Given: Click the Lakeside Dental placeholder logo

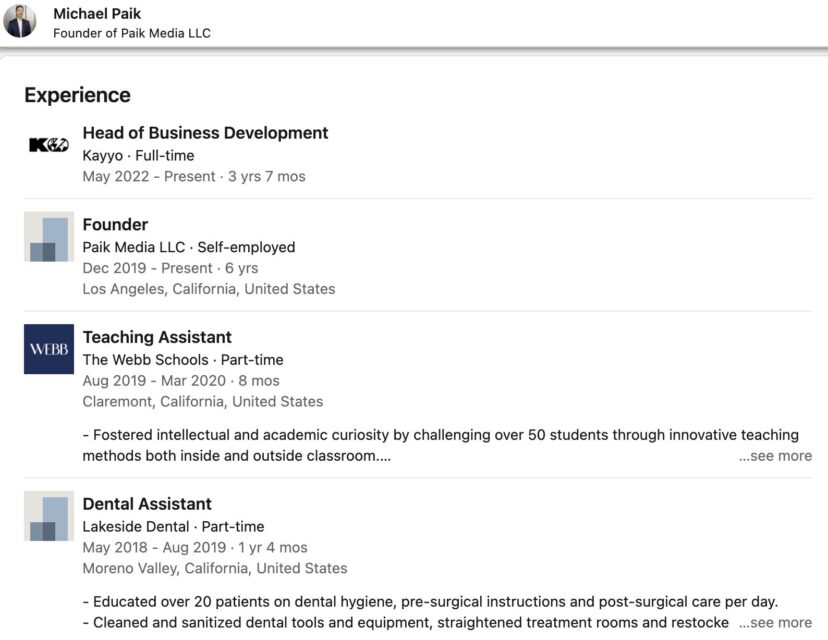Looking at the screenshot, I should tap(49, 516).
